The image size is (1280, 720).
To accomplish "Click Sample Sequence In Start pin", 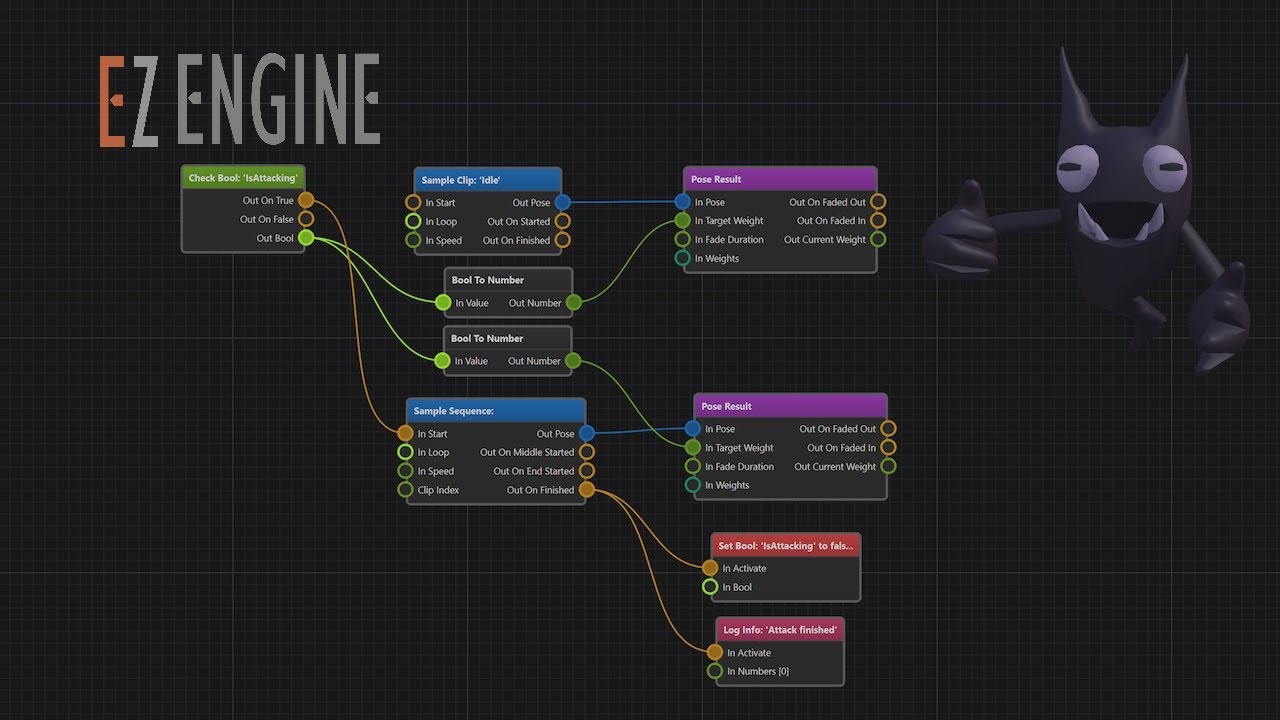I will coord(405,433).
